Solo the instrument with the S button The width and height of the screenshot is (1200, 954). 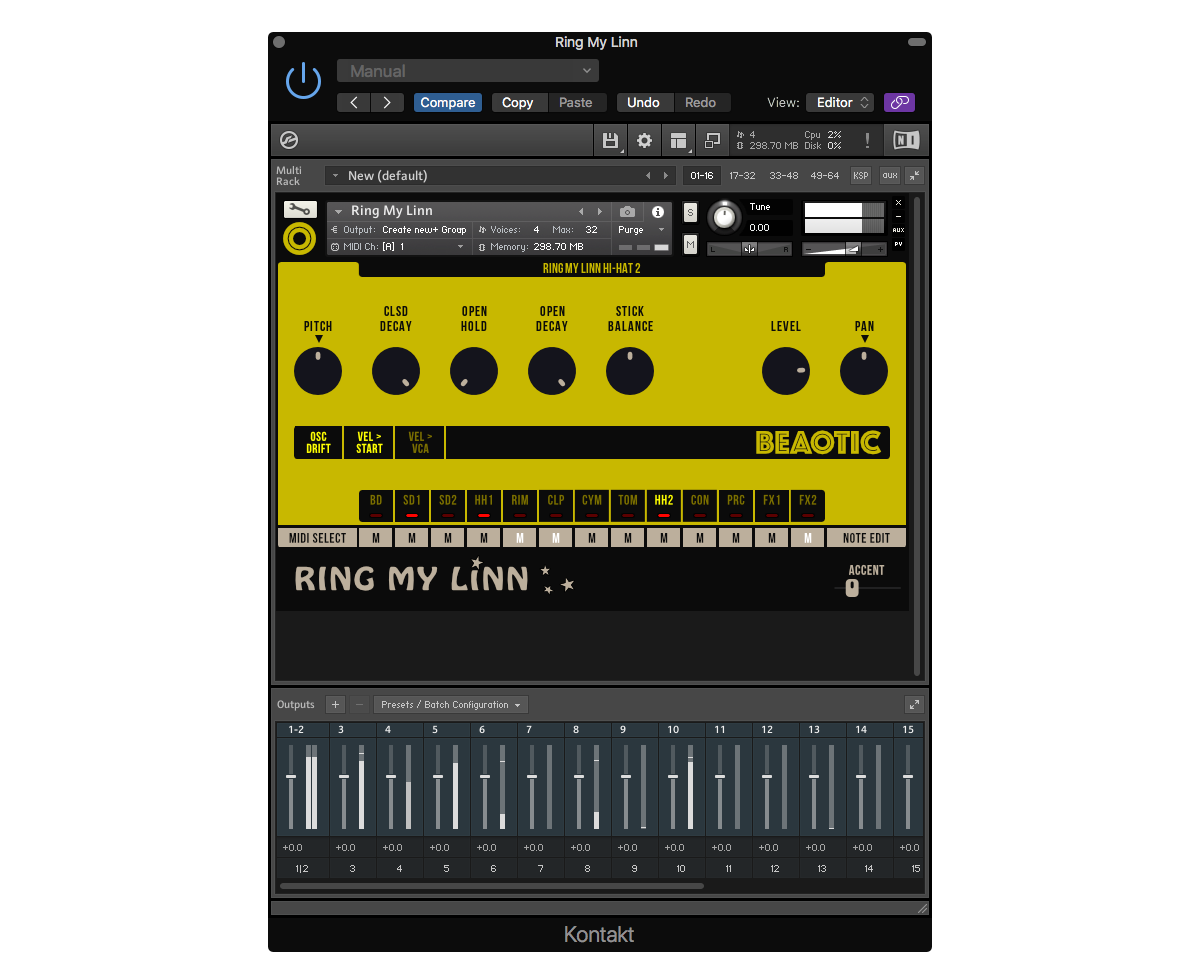[690, 212]
